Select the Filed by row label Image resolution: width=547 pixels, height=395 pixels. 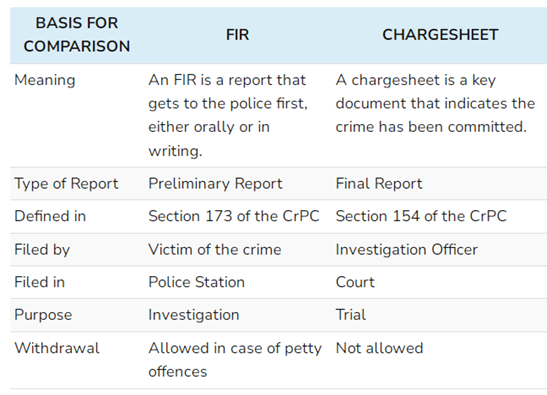pos(42,250)
